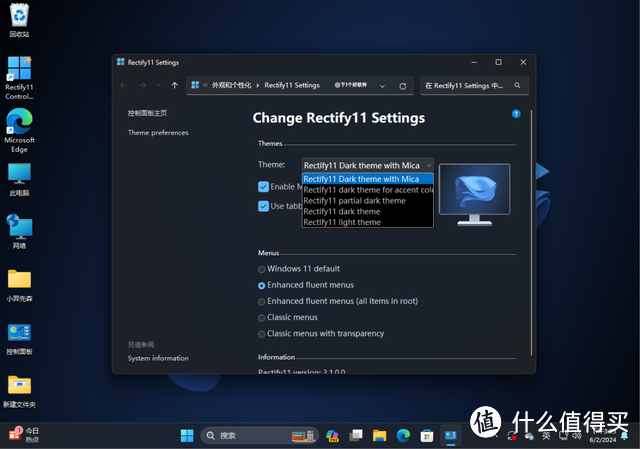Choose Rectify11 dark theme for accent color
Screen dimensions: 640x449
tap(367, 190)
